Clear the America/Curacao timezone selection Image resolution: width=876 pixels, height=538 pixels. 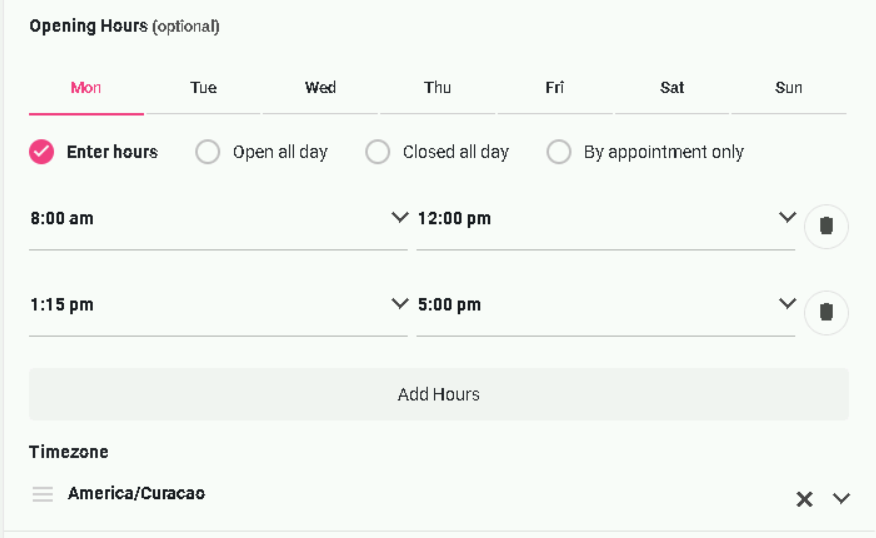pyautogui.click(x=804, y=499)
